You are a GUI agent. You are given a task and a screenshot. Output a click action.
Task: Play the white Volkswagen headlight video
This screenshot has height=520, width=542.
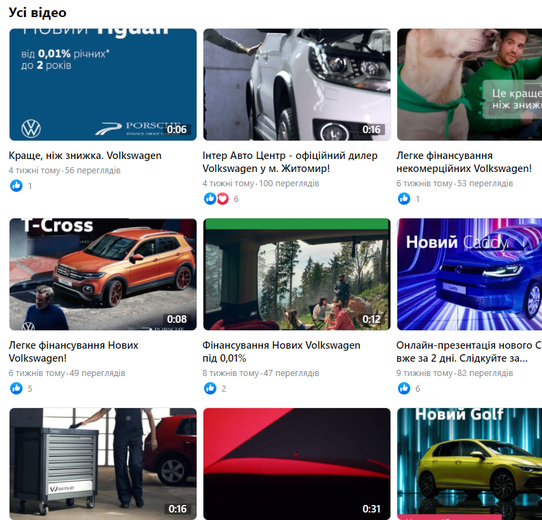click(297, 85)
